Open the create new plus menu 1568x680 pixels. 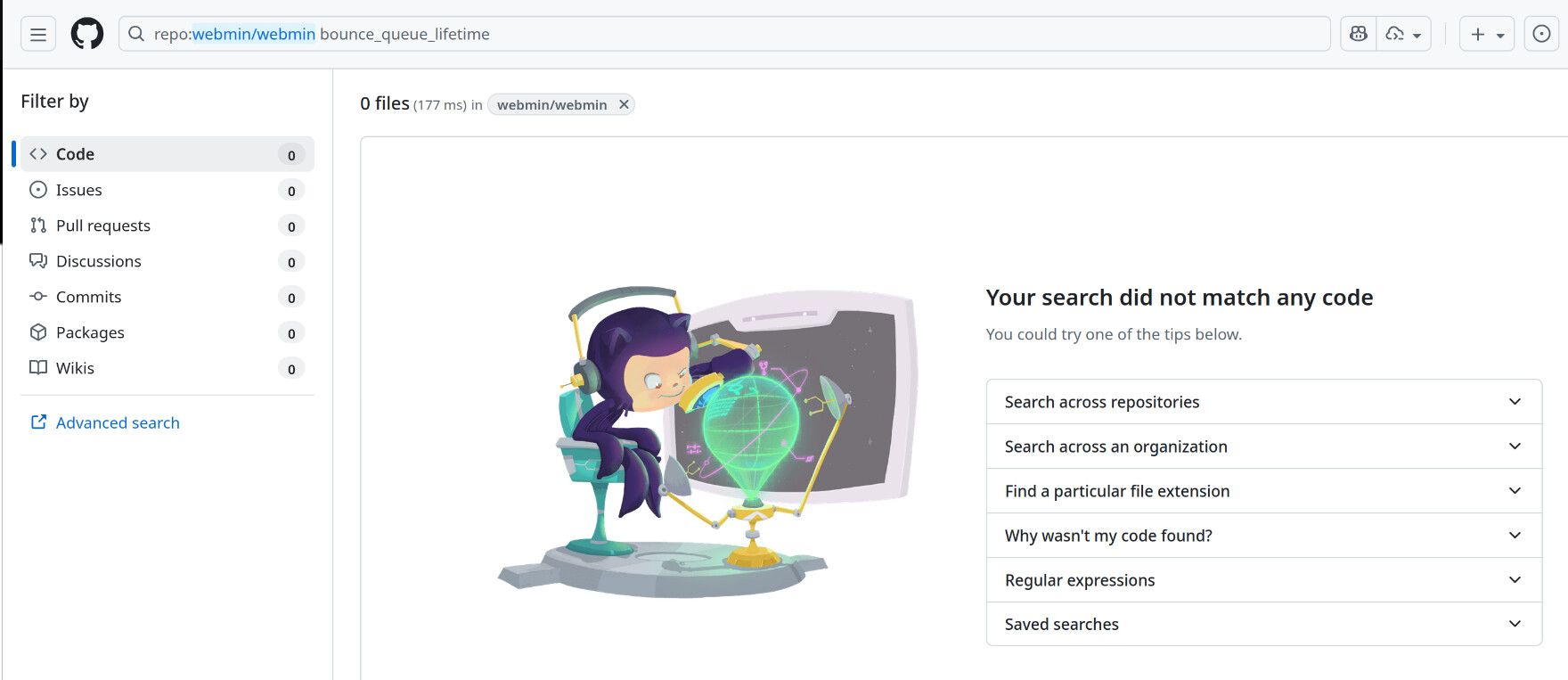[x=1486, y=34]
